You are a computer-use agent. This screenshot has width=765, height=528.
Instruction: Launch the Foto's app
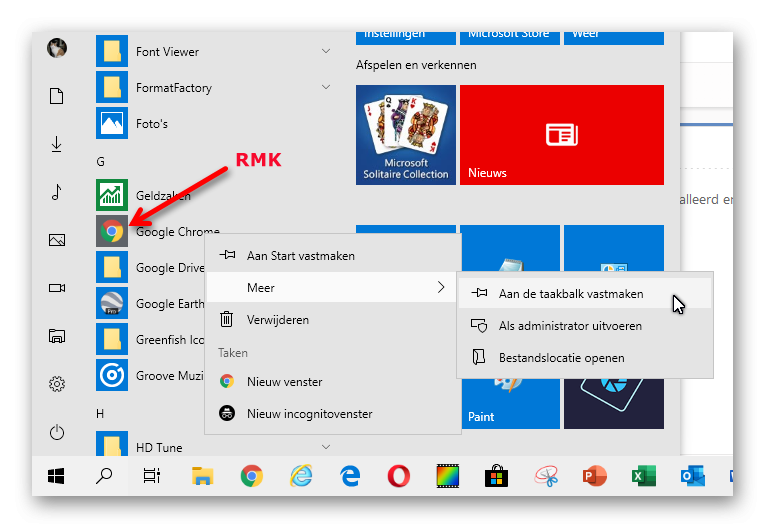point(213,123)
